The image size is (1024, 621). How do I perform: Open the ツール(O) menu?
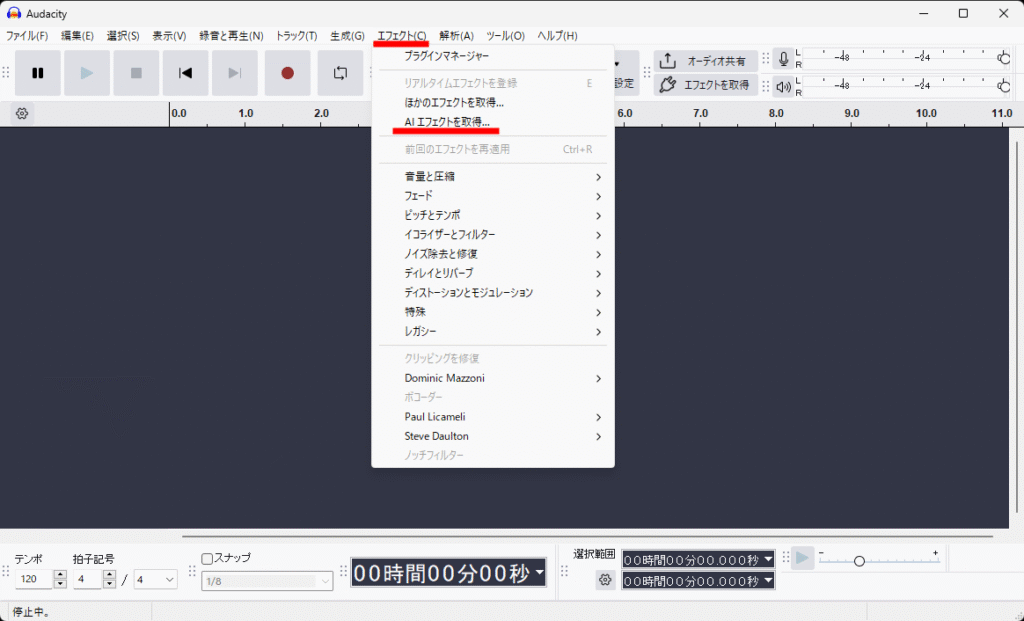pos(505,36)
